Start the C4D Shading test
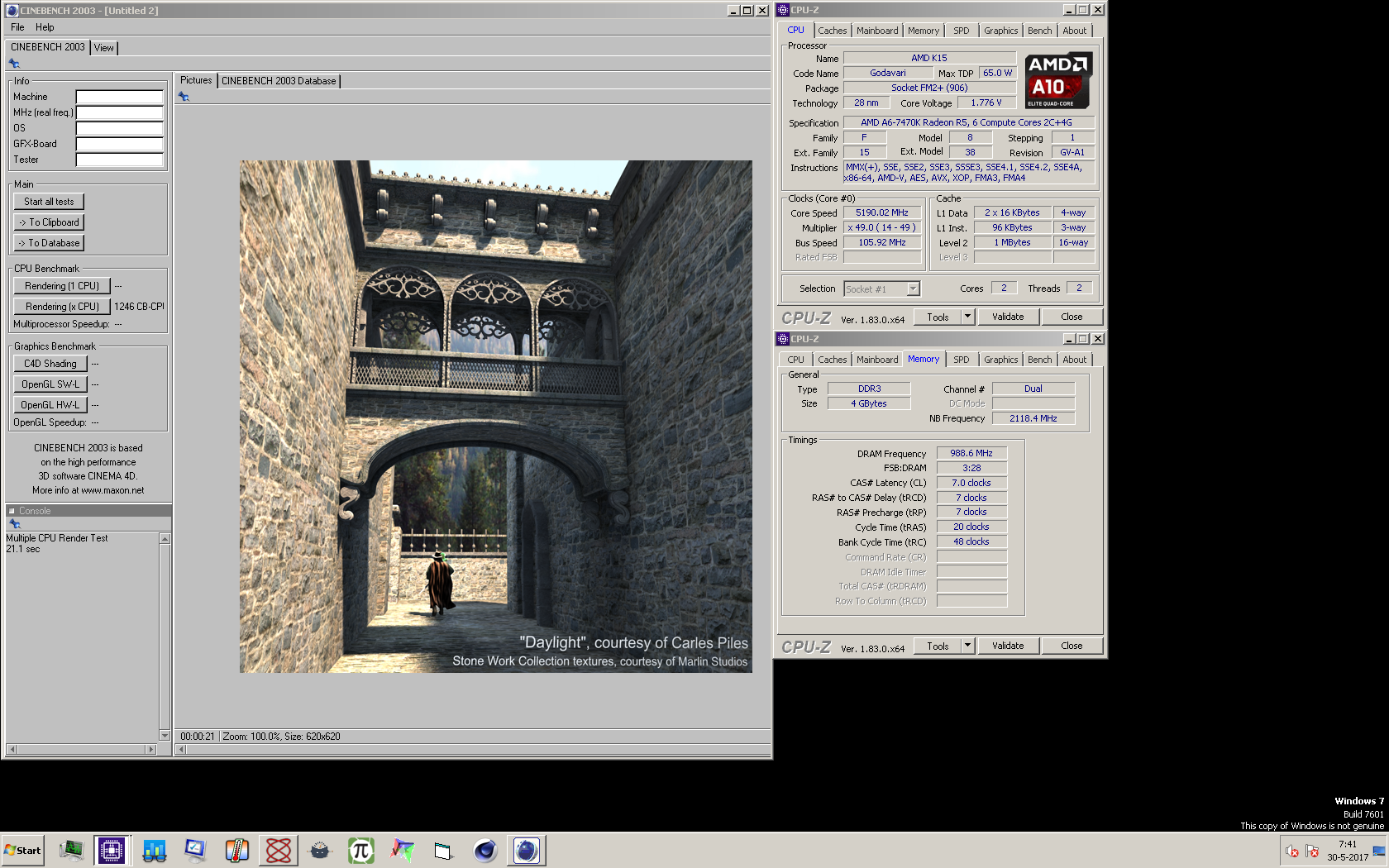This screenshot has height=868, width=1389. click(x=50, y=364)
